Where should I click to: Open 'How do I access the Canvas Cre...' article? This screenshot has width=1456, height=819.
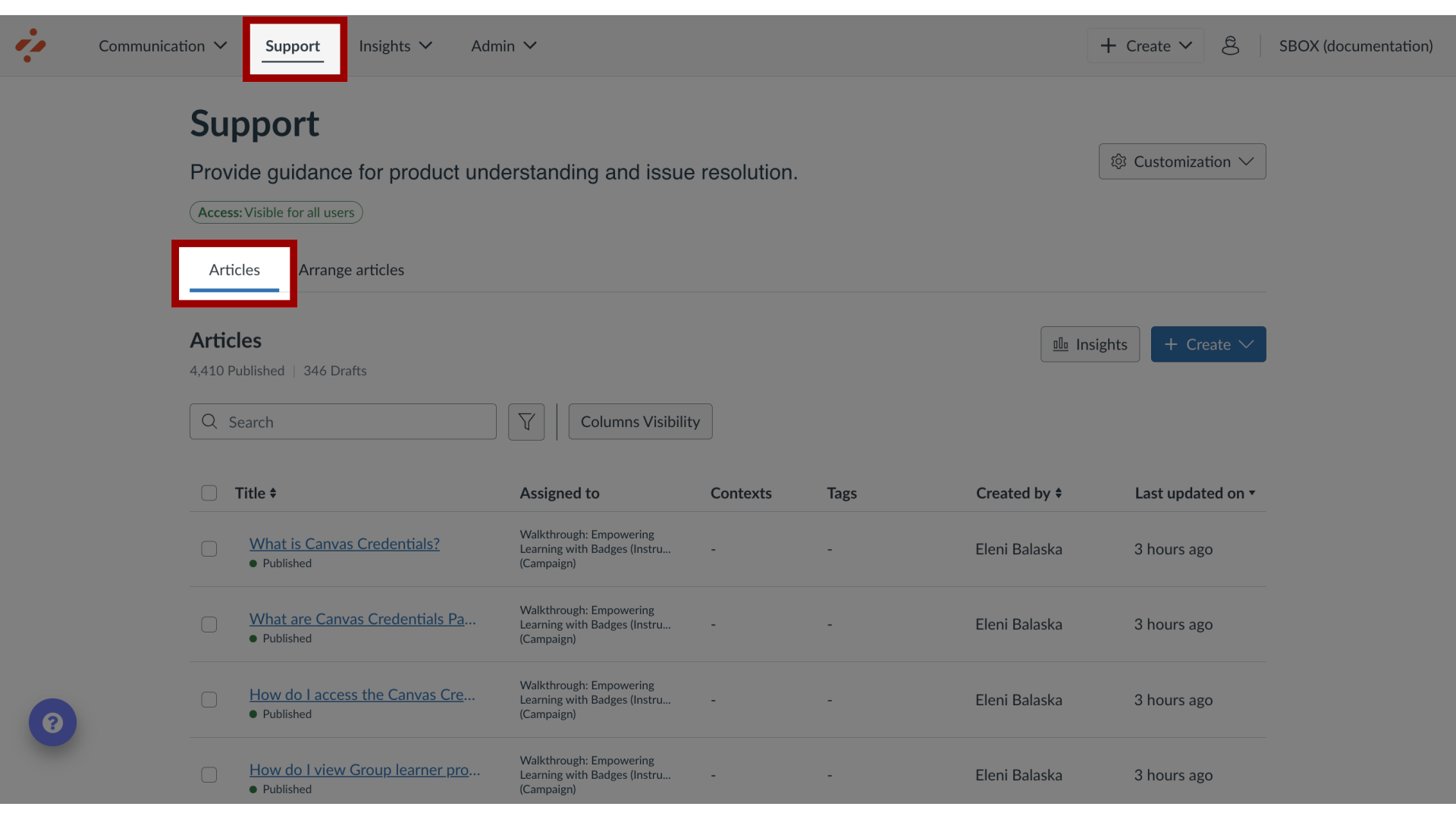coord(362,695)
